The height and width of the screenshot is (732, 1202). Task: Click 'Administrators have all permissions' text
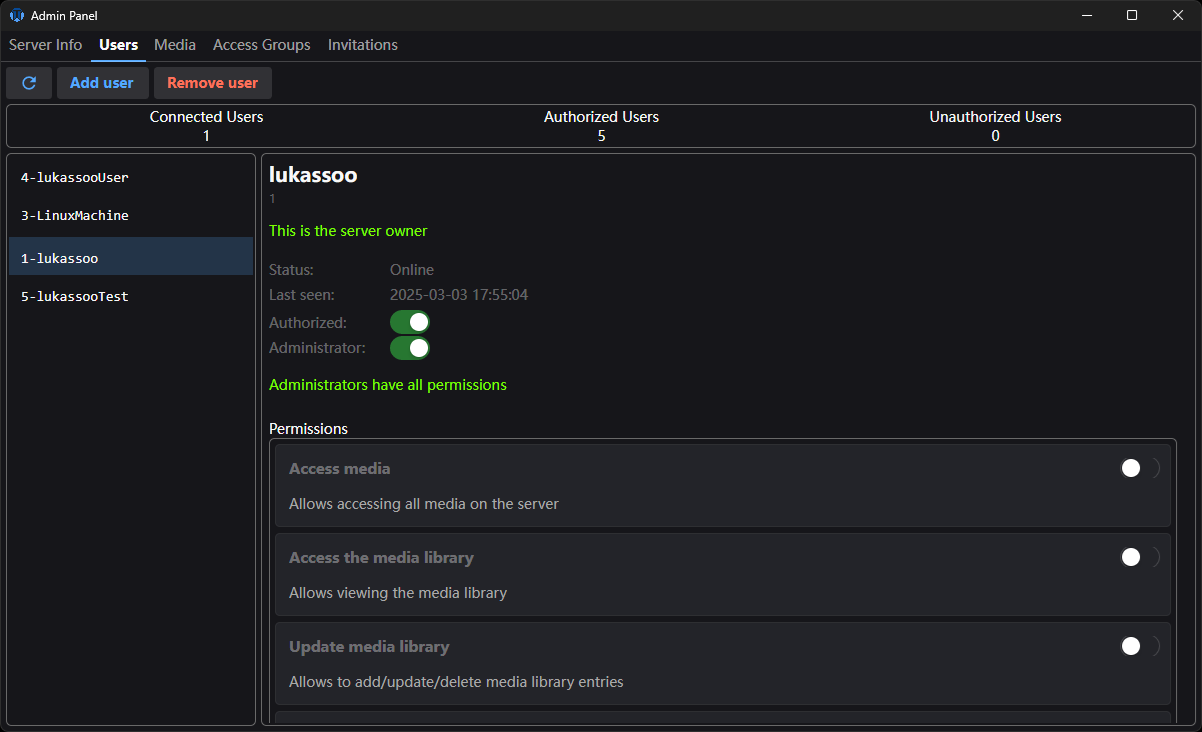(x=388, y=385)
